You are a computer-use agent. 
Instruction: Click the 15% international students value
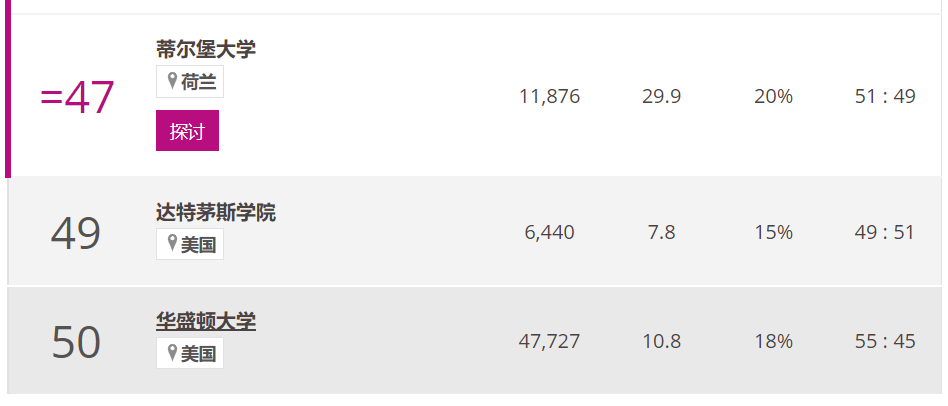tap(773, 233)
